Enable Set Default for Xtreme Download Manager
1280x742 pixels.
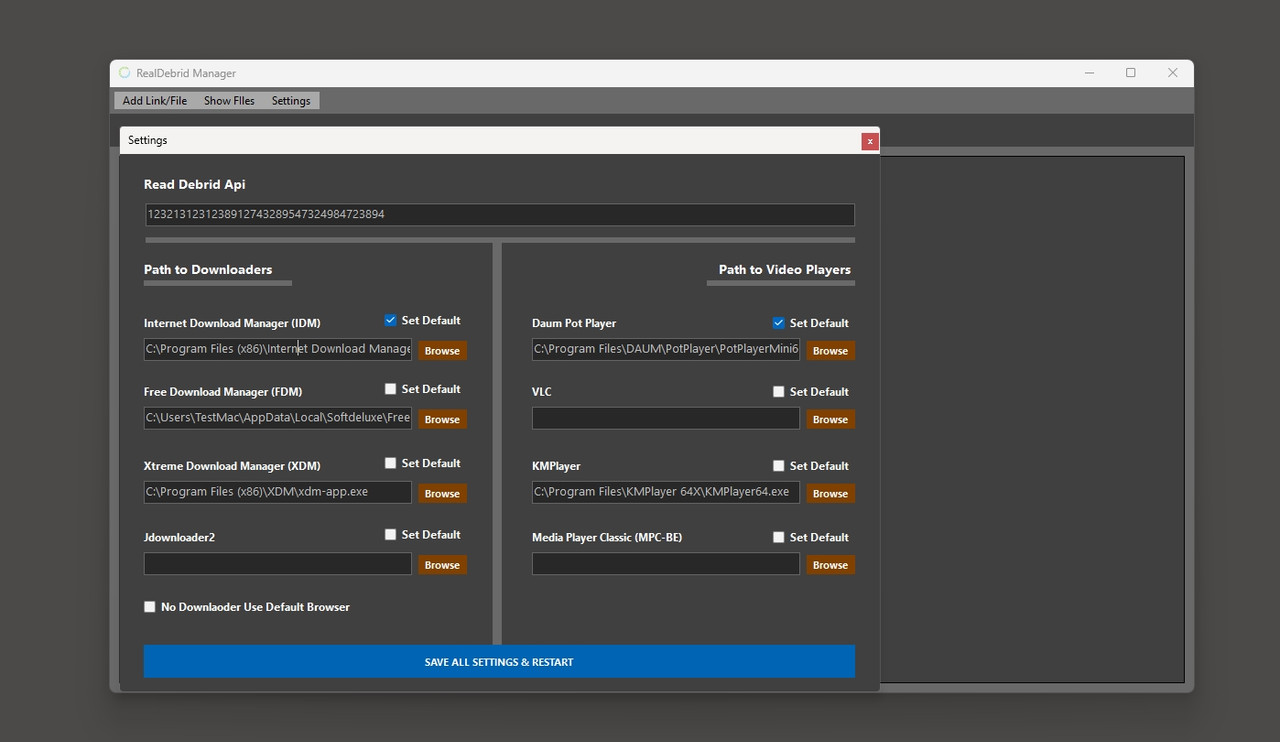pyautogui.click(x=390, y=462)
